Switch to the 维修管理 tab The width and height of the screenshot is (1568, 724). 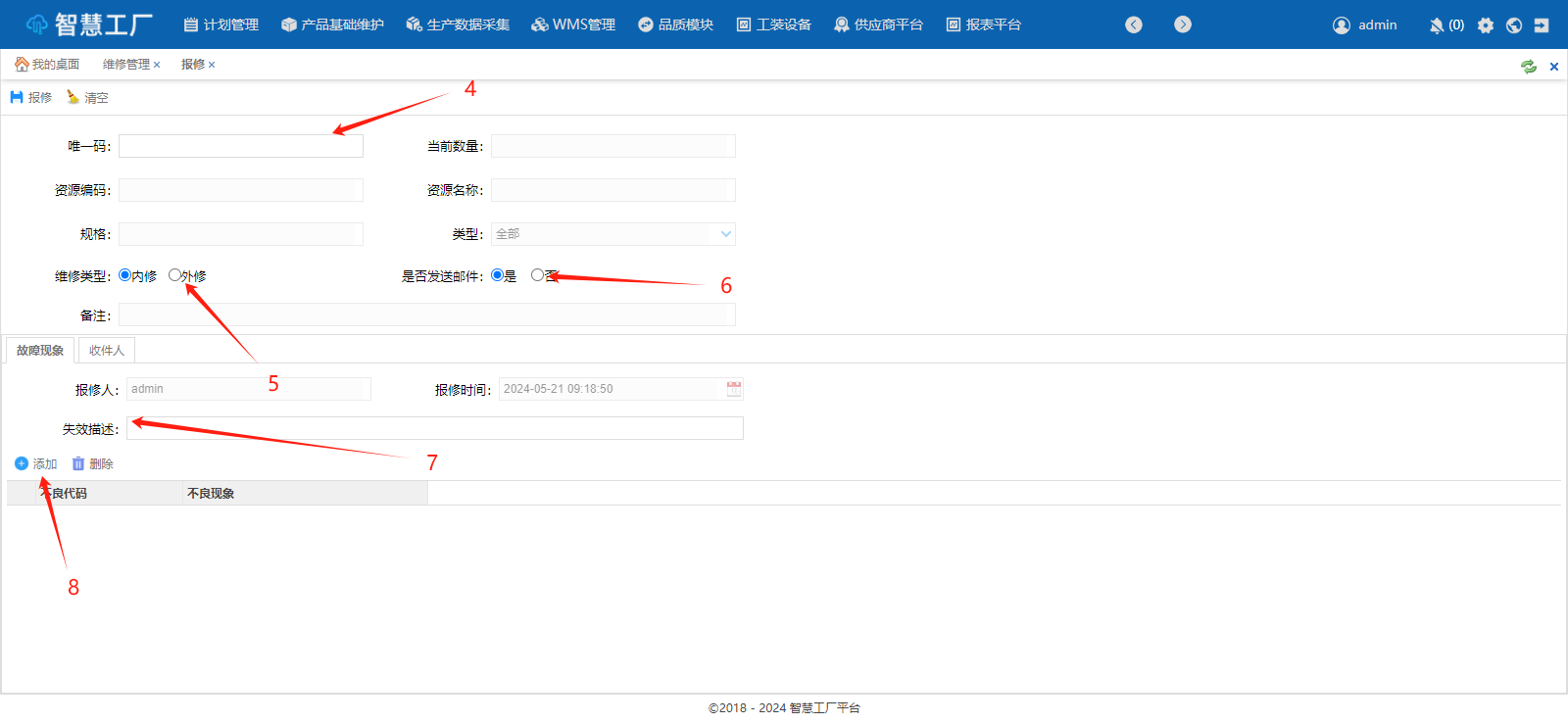pos(125,65)
